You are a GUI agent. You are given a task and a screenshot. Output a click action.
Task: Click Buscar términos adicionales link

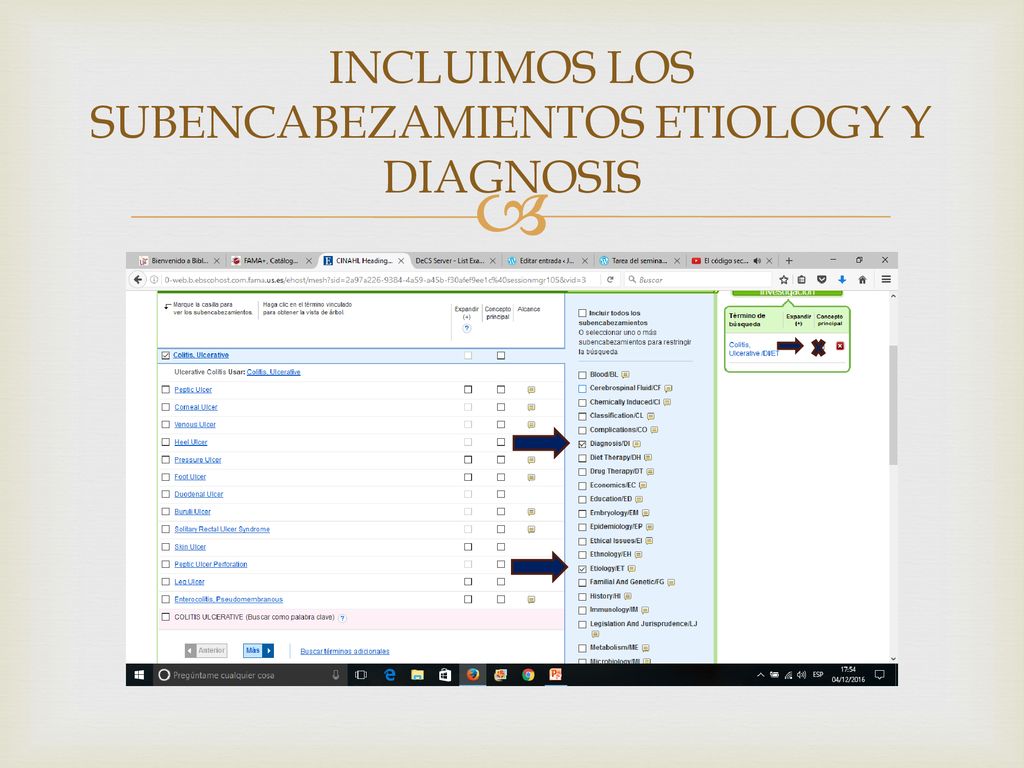(x=345, y=651)
